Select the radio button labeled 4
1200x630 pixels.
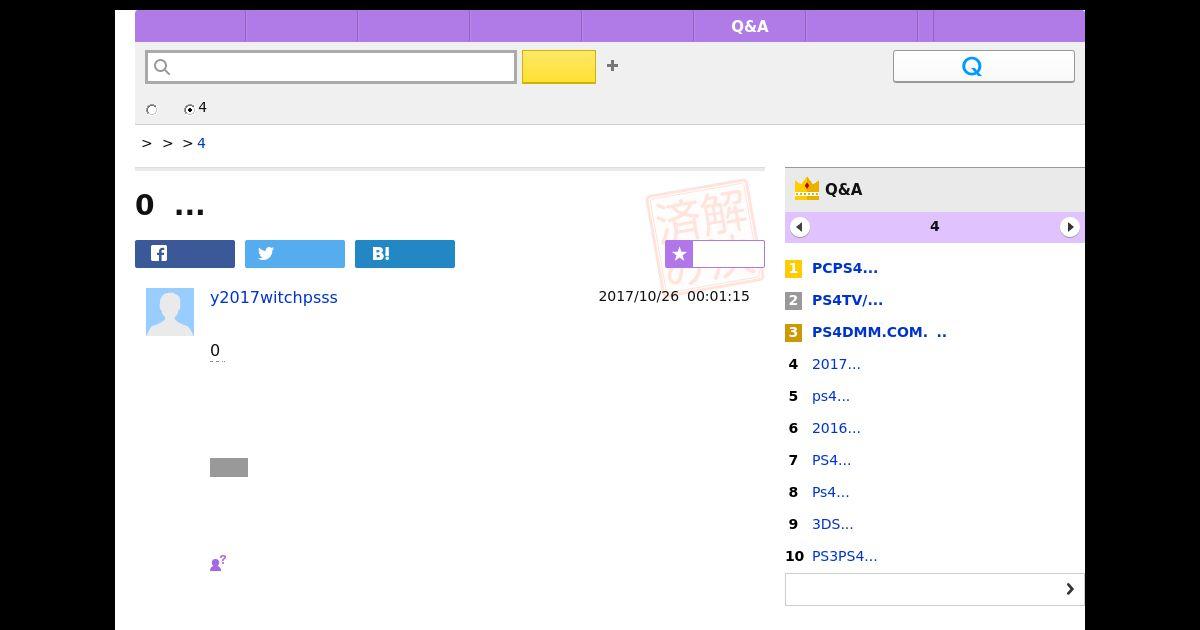click(190, 109)
